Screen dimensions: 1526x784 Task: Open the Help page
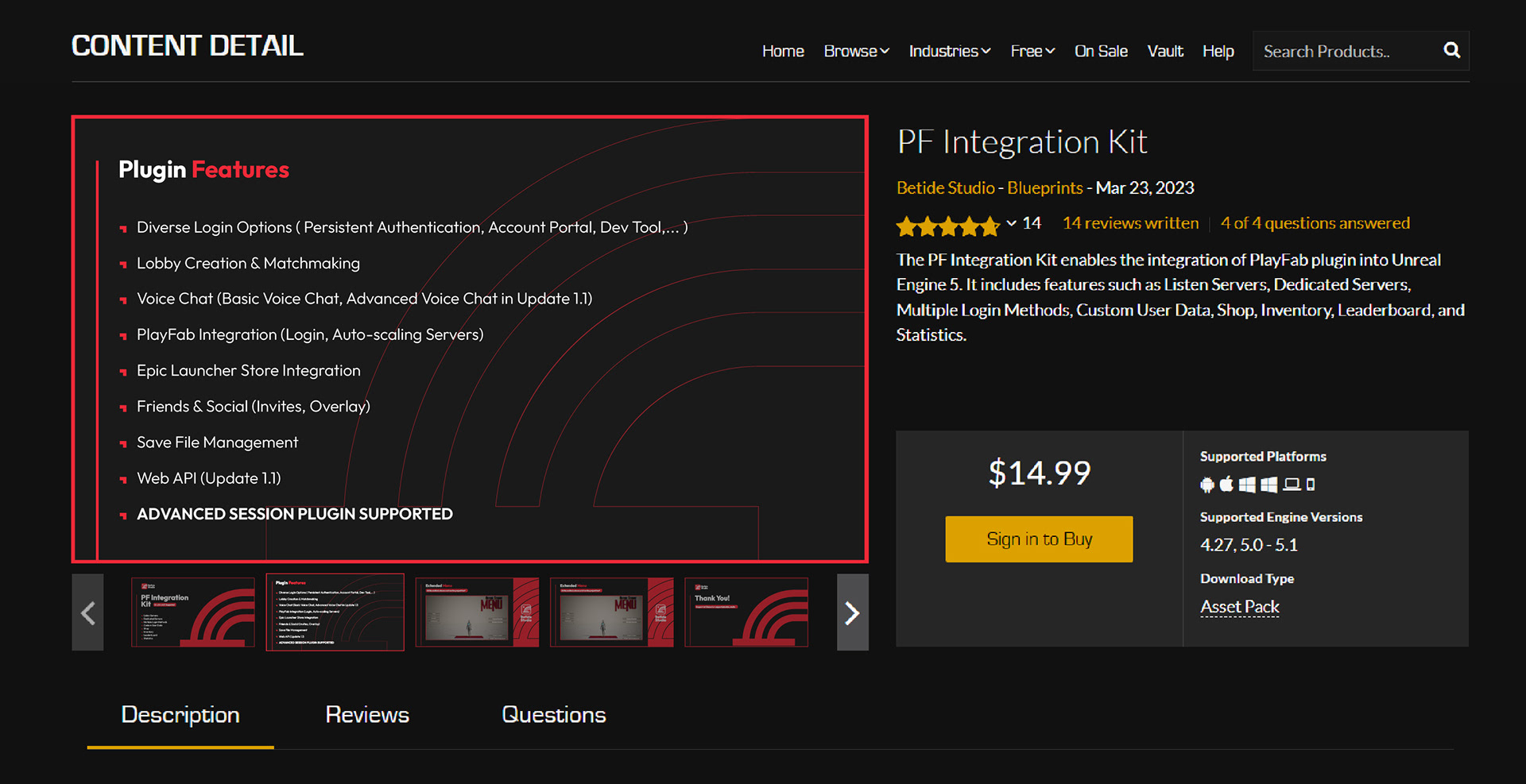pos(1218,51)
